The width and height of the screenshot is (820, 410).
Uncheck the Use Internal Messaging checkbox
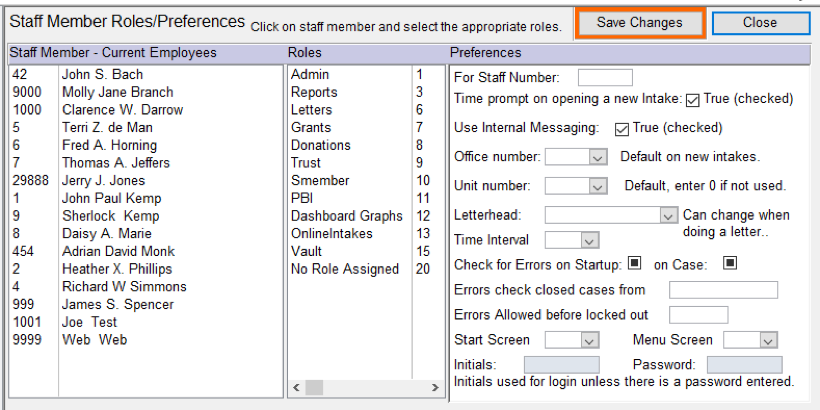622,129
